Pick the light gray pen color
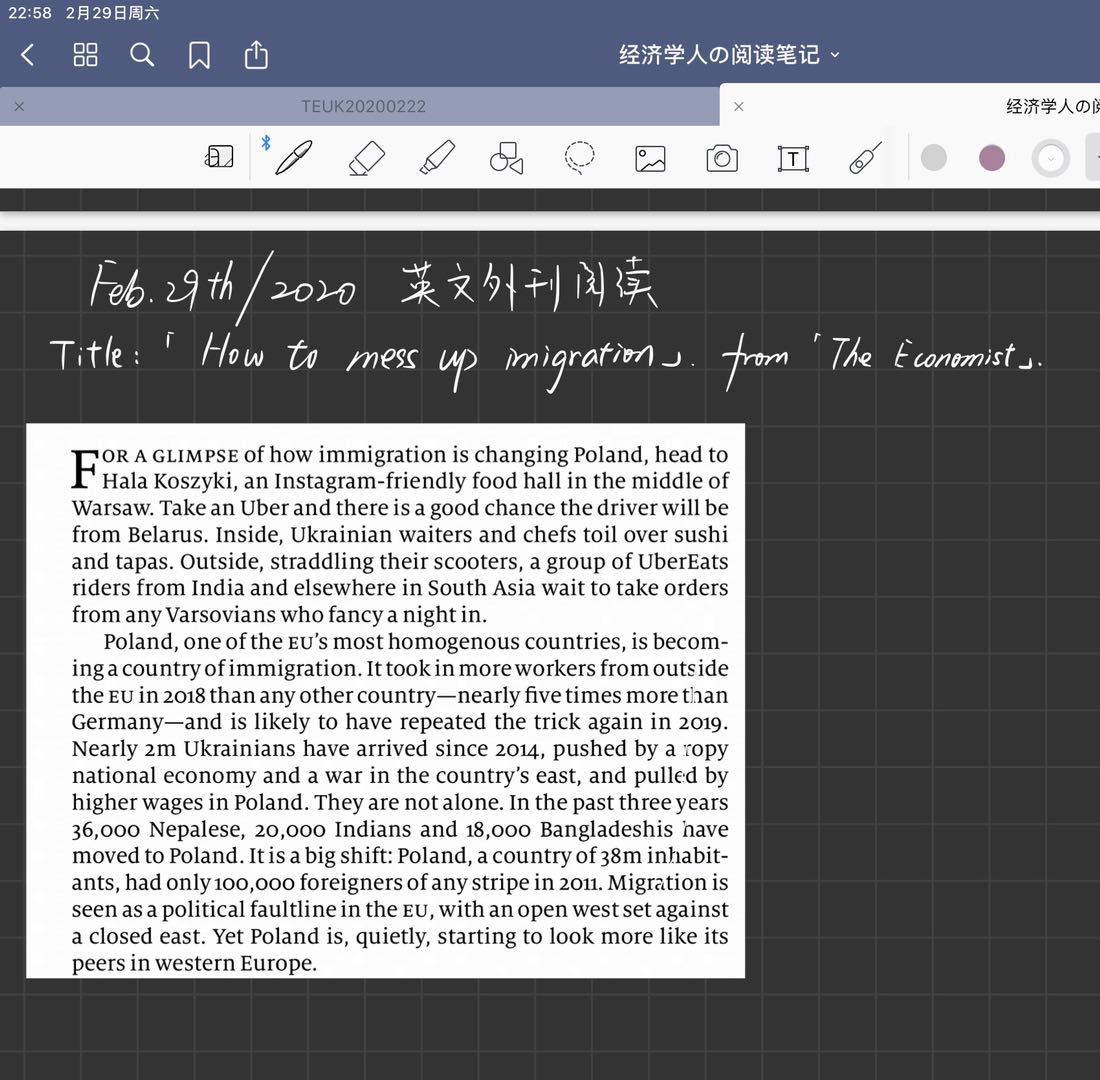Viewport: 1100px width, 1080px height. [934, 158]
